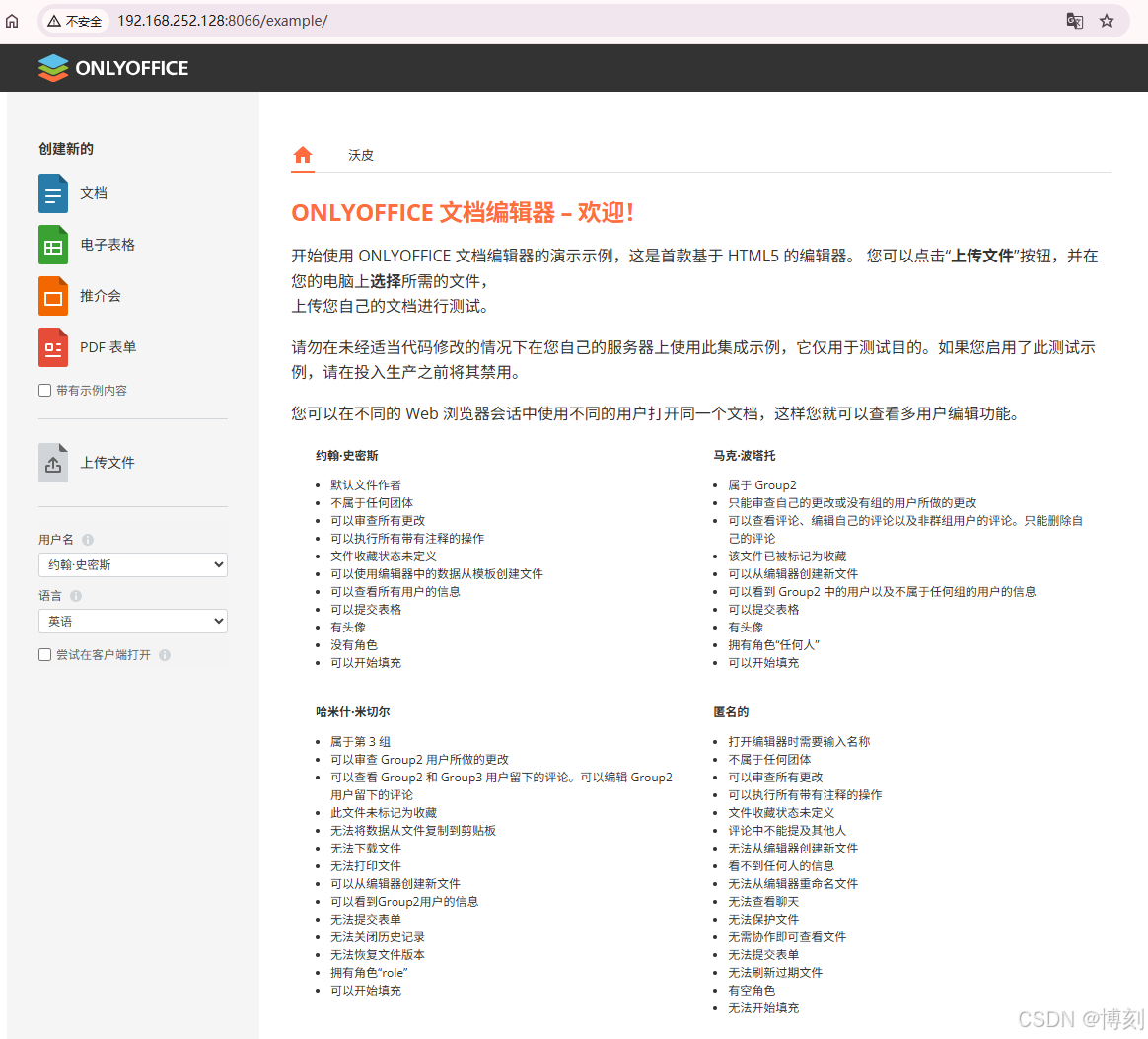Click the welcome title ONLYOFFICE 文档编辑器
The width and height of the screenshot is (1148, 1039).
(x=462, y=212)
